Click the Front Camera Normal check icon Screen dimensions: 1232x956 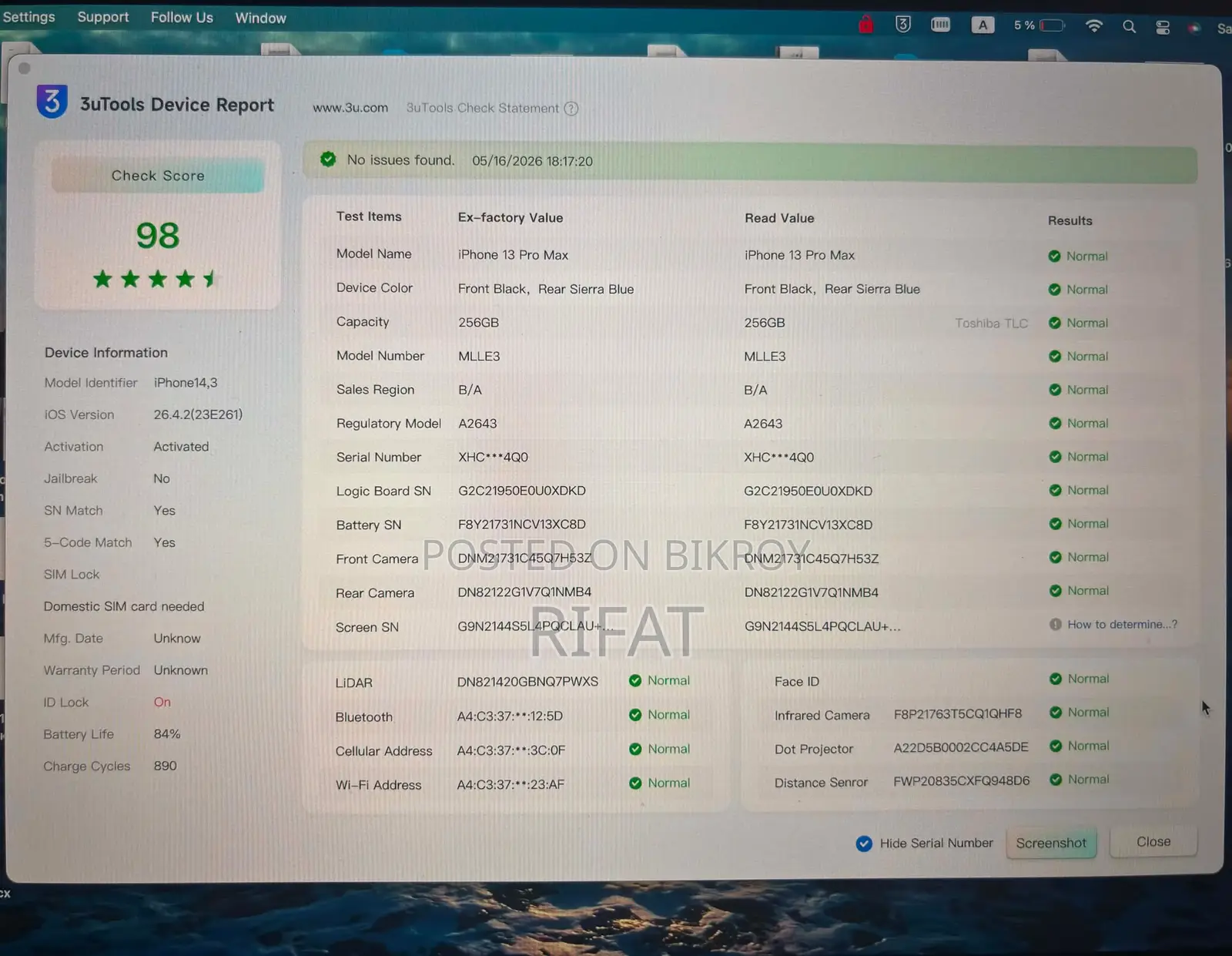[x=1055, y=557]
